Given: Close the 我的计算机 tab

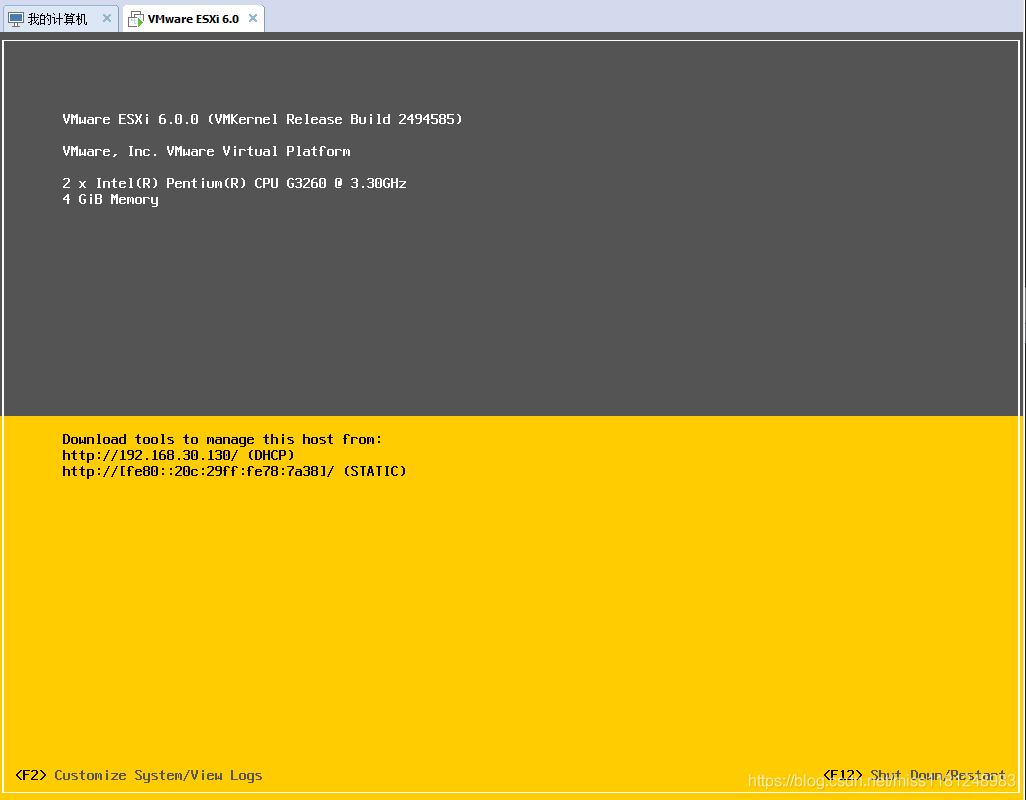Looking at the screenshot, I should [x=107, y=19].
